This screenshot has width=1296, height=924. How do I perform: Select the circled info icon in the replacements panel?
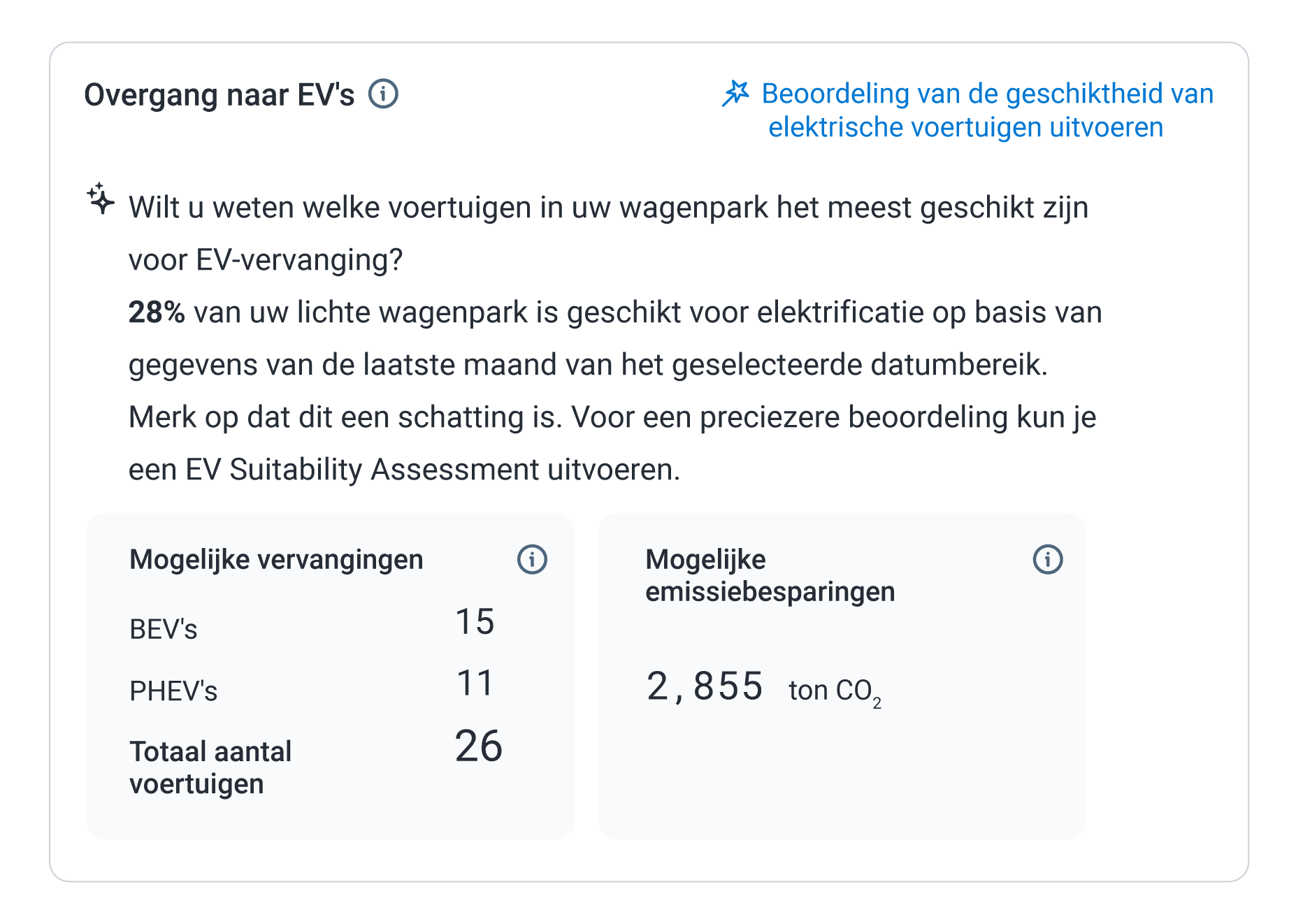point(532,559)
